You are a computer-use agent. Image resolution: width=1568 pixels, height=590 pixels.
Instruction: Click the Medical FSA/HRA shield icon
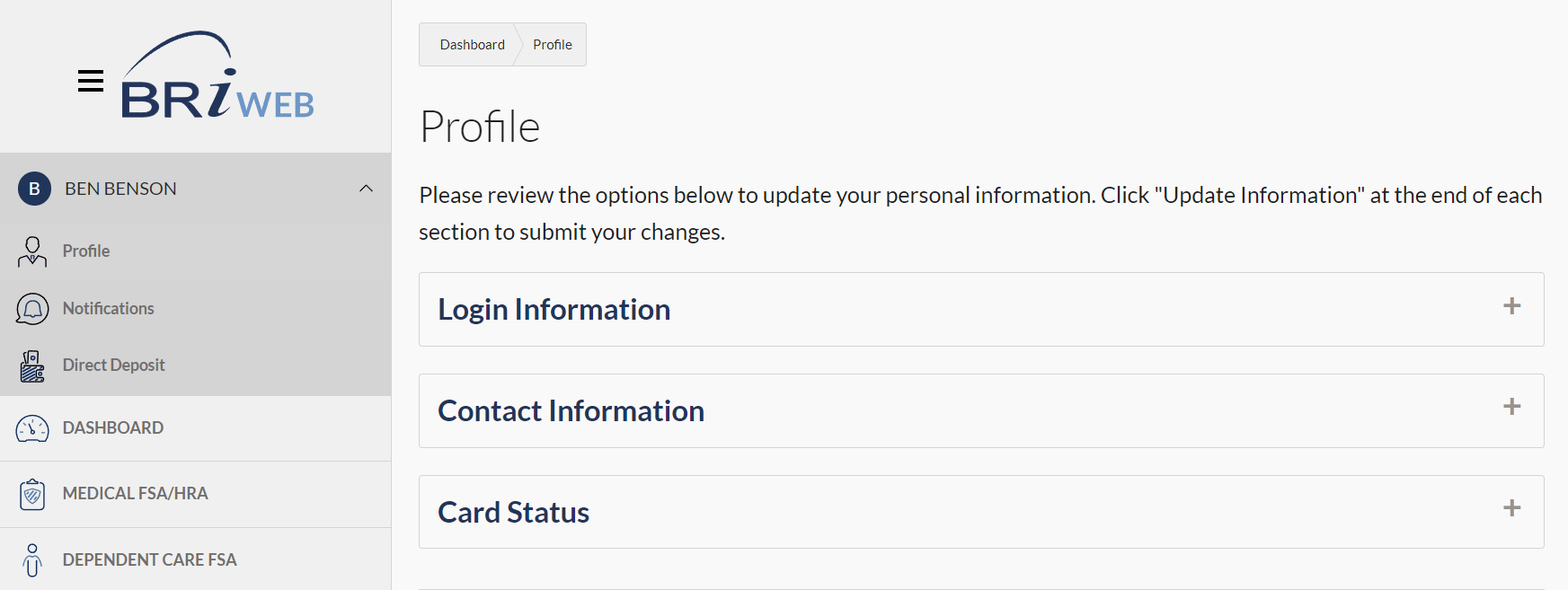click(32, 494)
